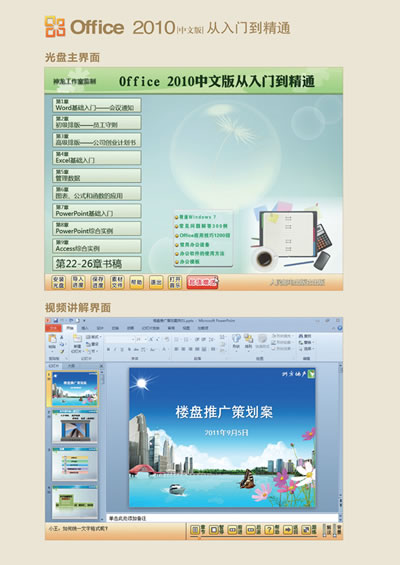Open Office应用技巧1200招 link
The width and height of the screenshot is (400, 565).
coord(204,235)
